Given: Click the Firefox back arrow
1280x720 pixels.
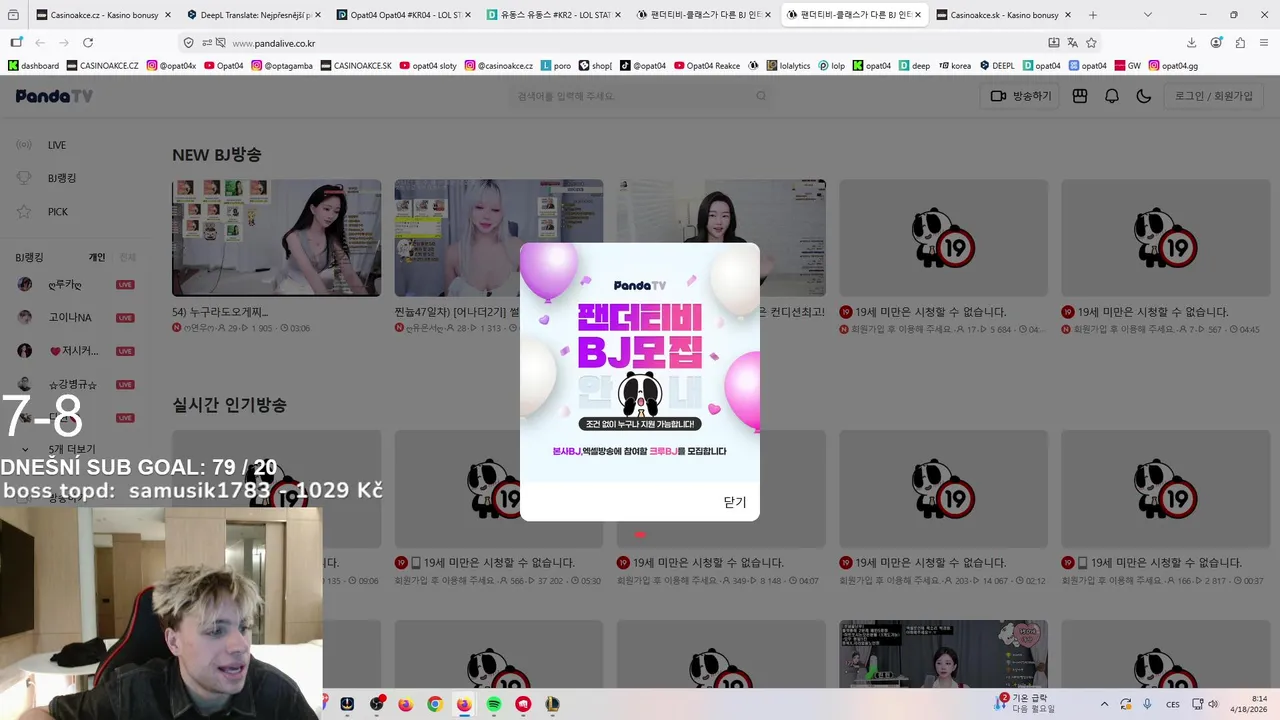Looking at the screenshot, I should coord(40,43).
